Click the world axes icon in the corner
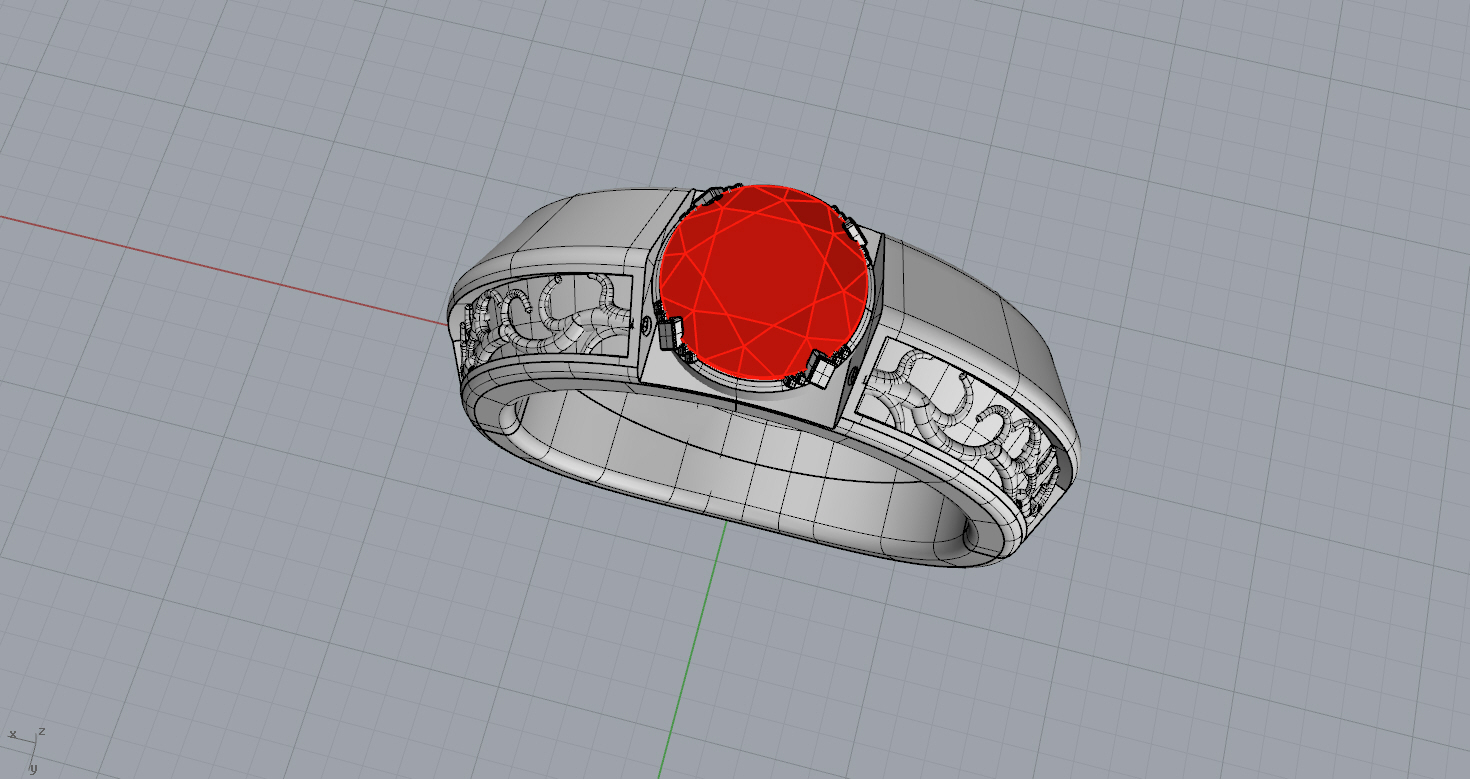 25,748
